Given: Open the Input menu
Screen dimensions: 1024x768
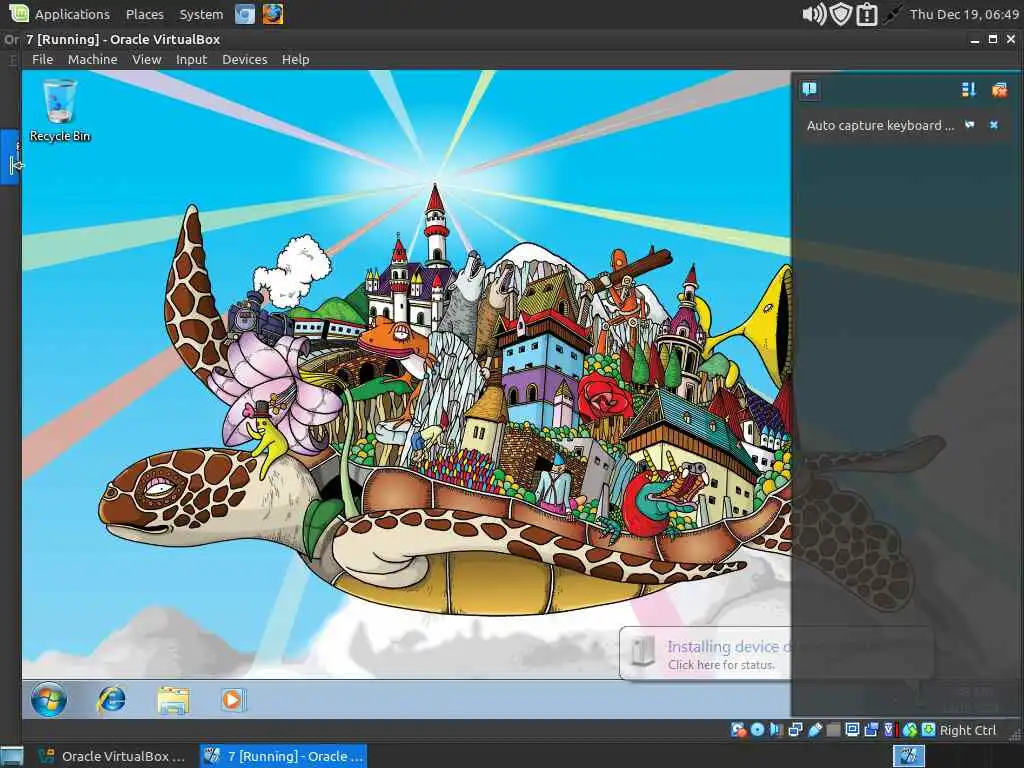Looking at the screenshot, I should (191, 59).
